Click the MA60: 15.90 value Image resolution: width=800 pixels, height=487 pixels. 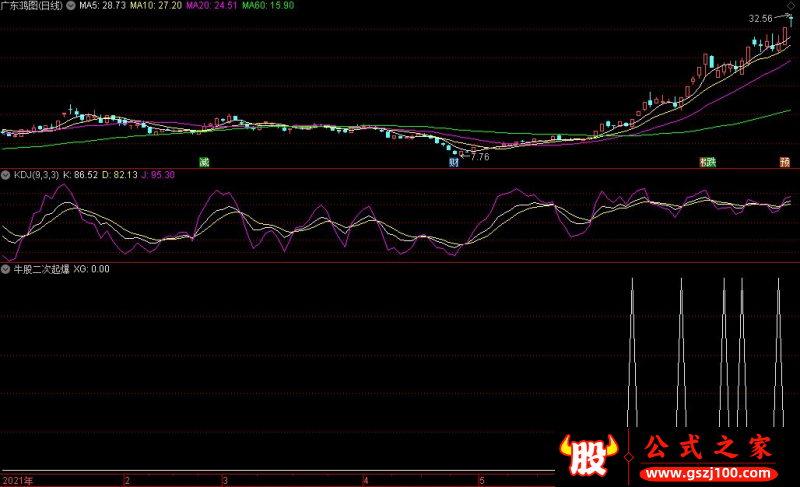point(268,6)
